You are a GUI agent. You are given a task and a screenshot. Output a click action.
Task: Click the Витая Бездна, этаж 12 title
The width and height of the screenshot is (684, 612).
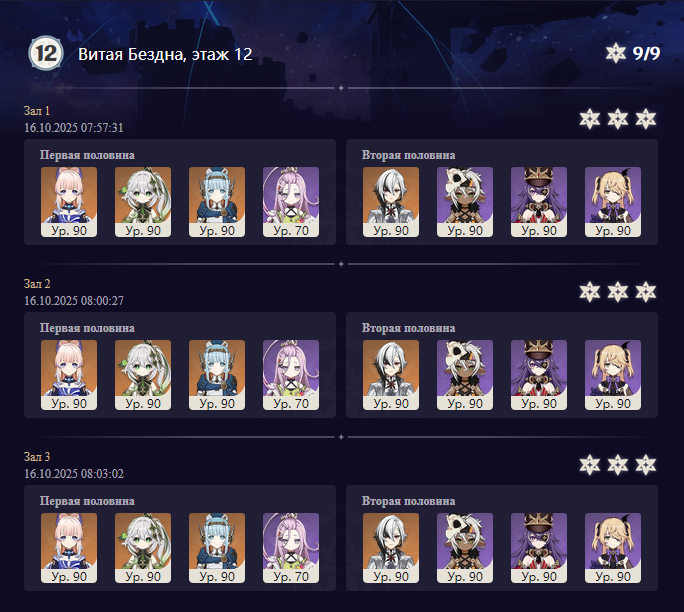pyautogui.click(x=165, y=54)
